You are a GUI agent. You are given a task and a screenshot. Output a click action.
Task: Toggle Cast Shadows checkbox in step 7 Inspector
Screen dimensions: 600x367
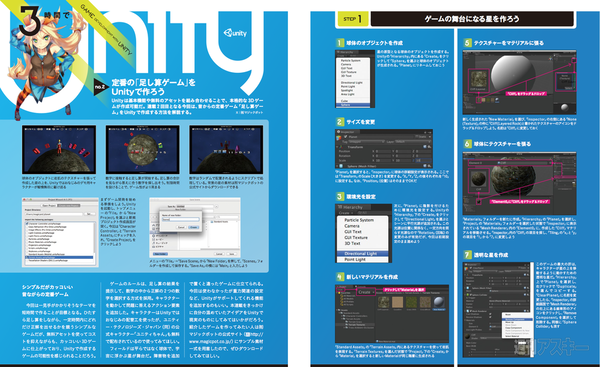pyautogui.click(x=490, y=314)
